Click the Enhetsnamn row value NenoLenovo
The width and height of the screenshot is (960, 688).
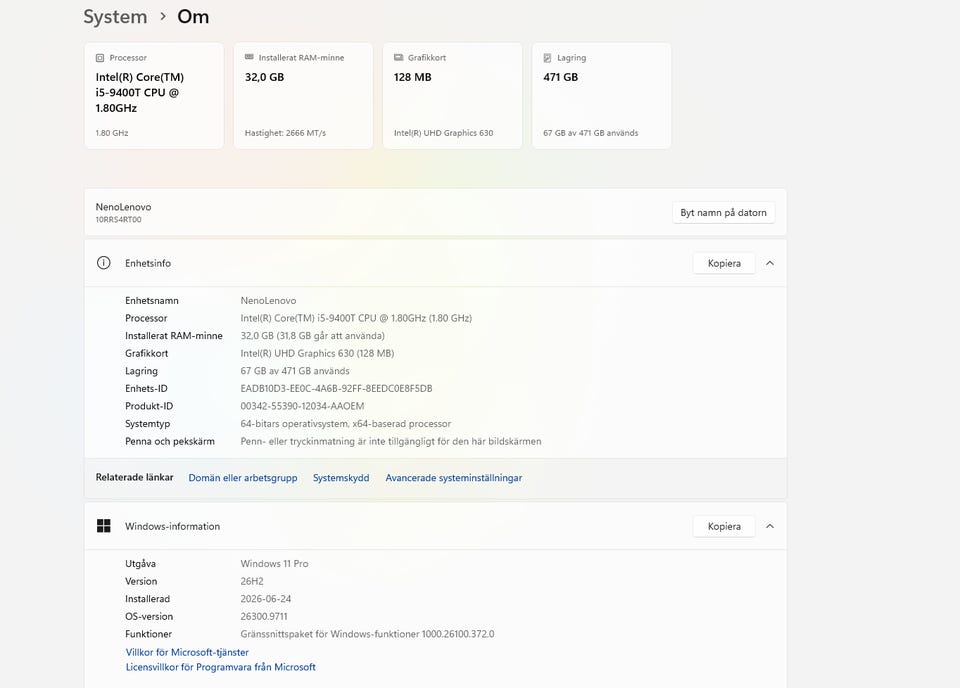click(x=268, y=301)
